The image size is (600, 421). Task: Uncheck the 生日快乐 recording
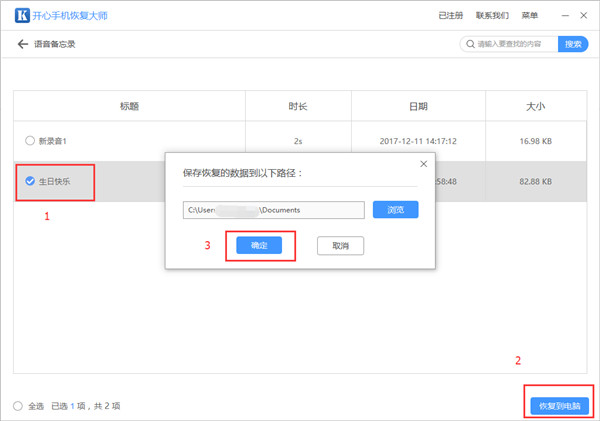click(x=30, y=182)
